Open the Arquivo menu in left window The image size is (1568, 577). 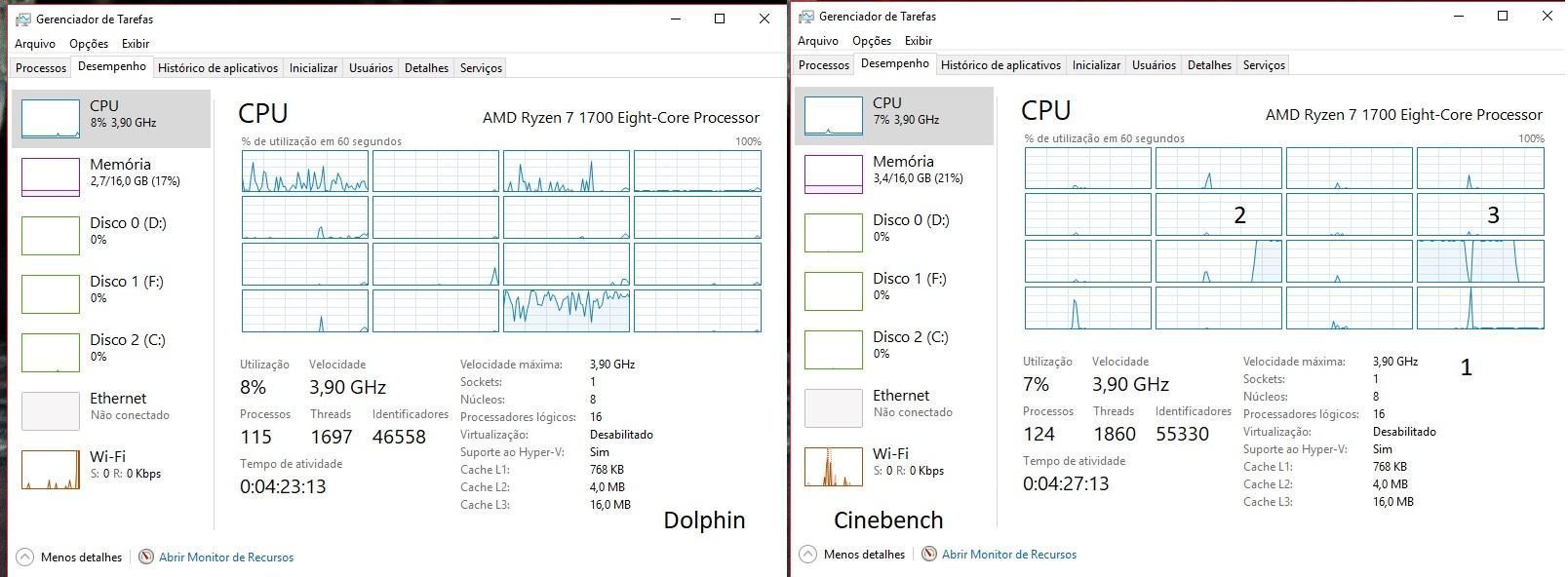click(x=35, y=43)
